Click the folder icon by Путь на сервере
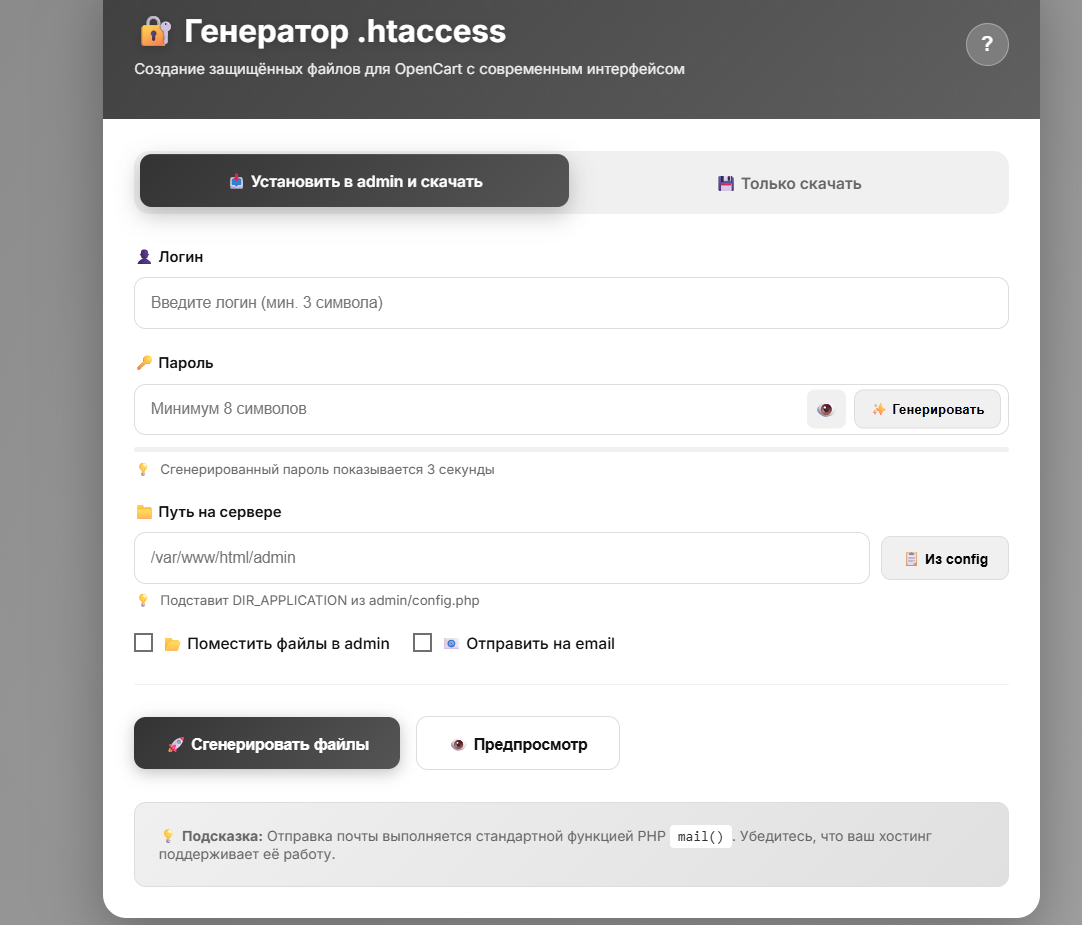 tap(144, 512)
